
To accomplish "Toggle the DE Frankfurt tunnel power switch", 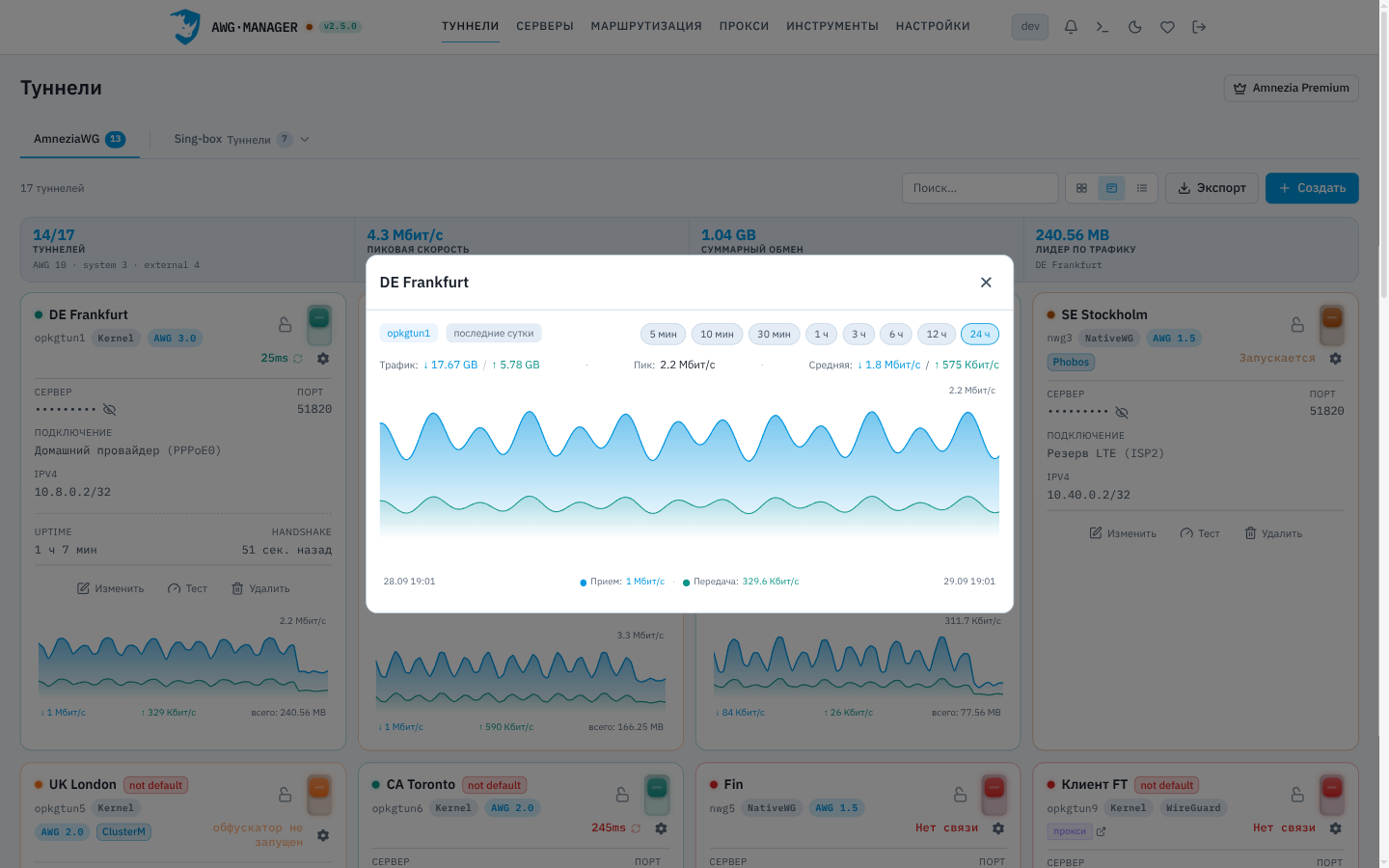I will coord(319,325).
